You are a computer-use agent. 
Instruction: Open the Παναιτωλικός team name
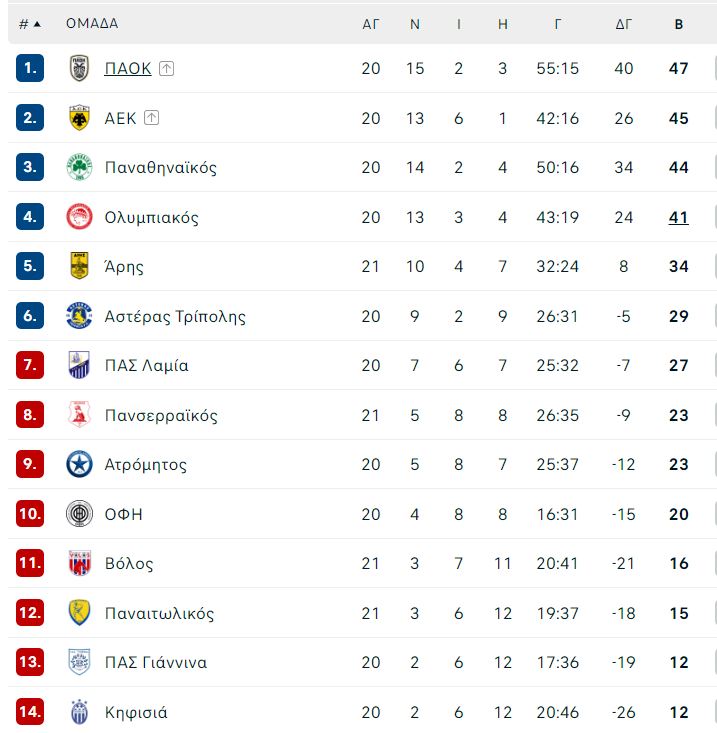[x=159, y=613]
